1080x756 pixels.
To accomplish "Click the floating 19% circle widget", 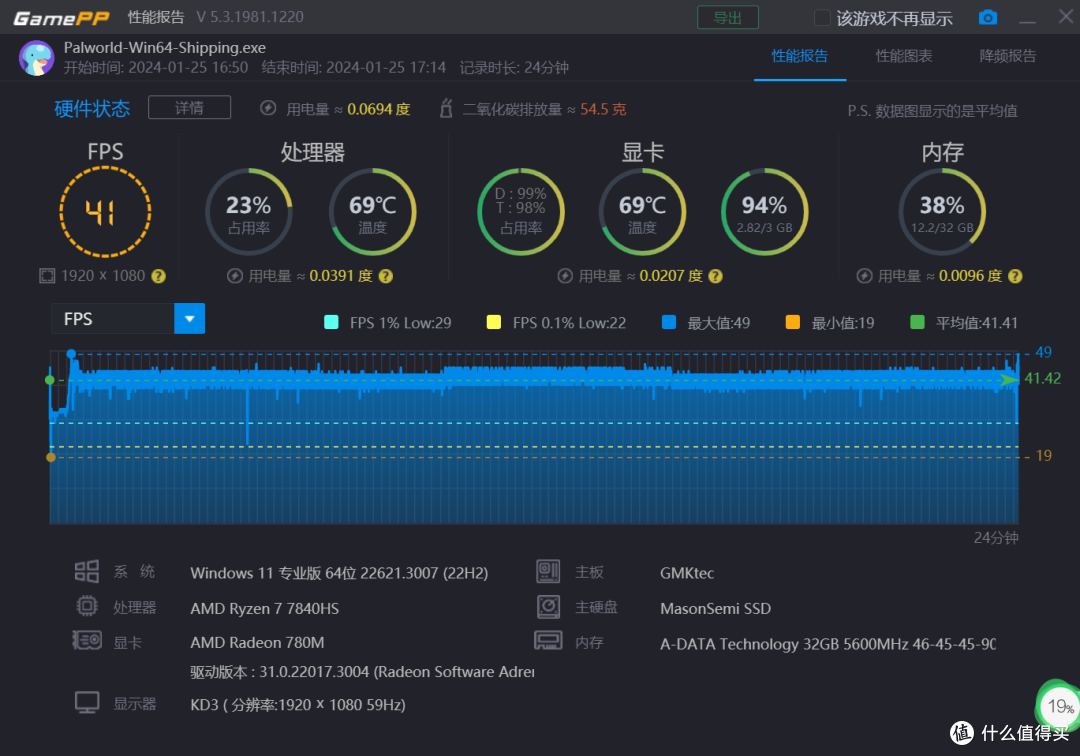I will [x=1059, y=706].
